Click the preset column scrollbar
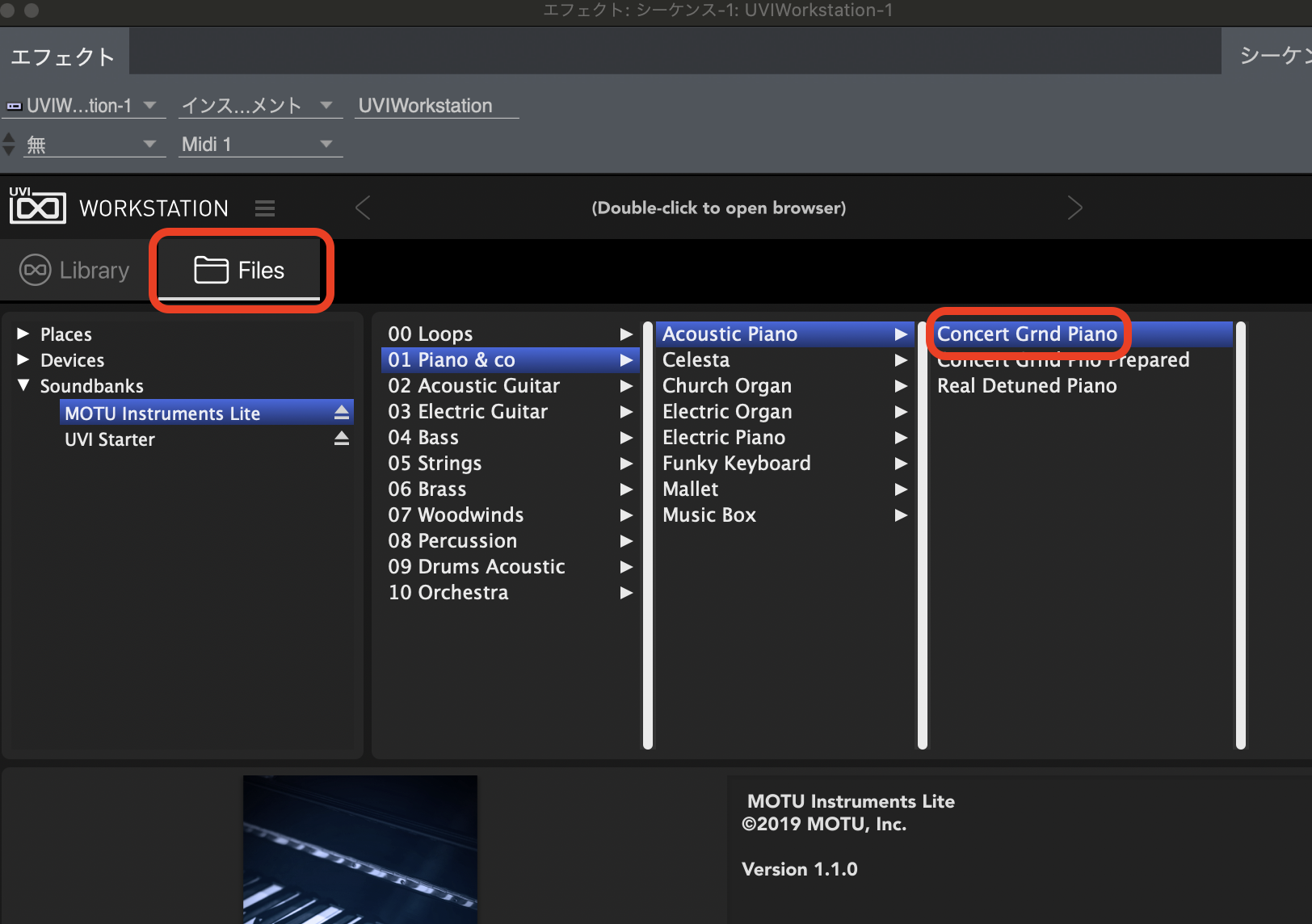The image size is (1312, 924). click(1241, 535)
